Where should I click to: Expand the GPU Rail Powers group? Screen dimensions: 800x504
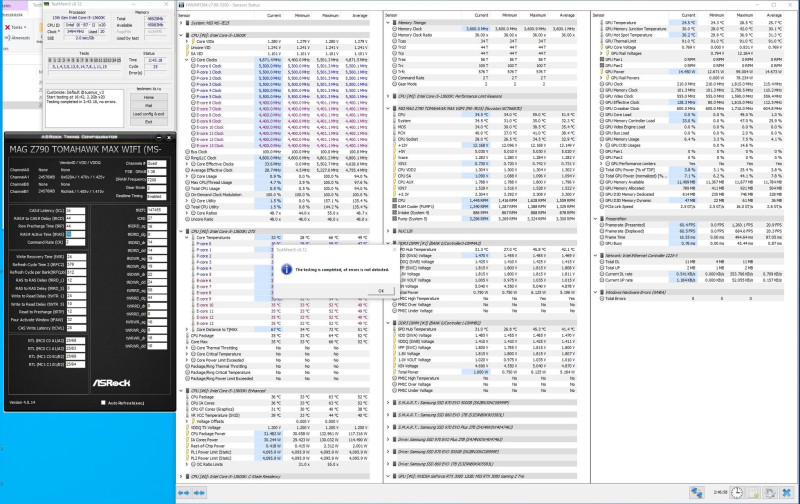pos(601,78)
